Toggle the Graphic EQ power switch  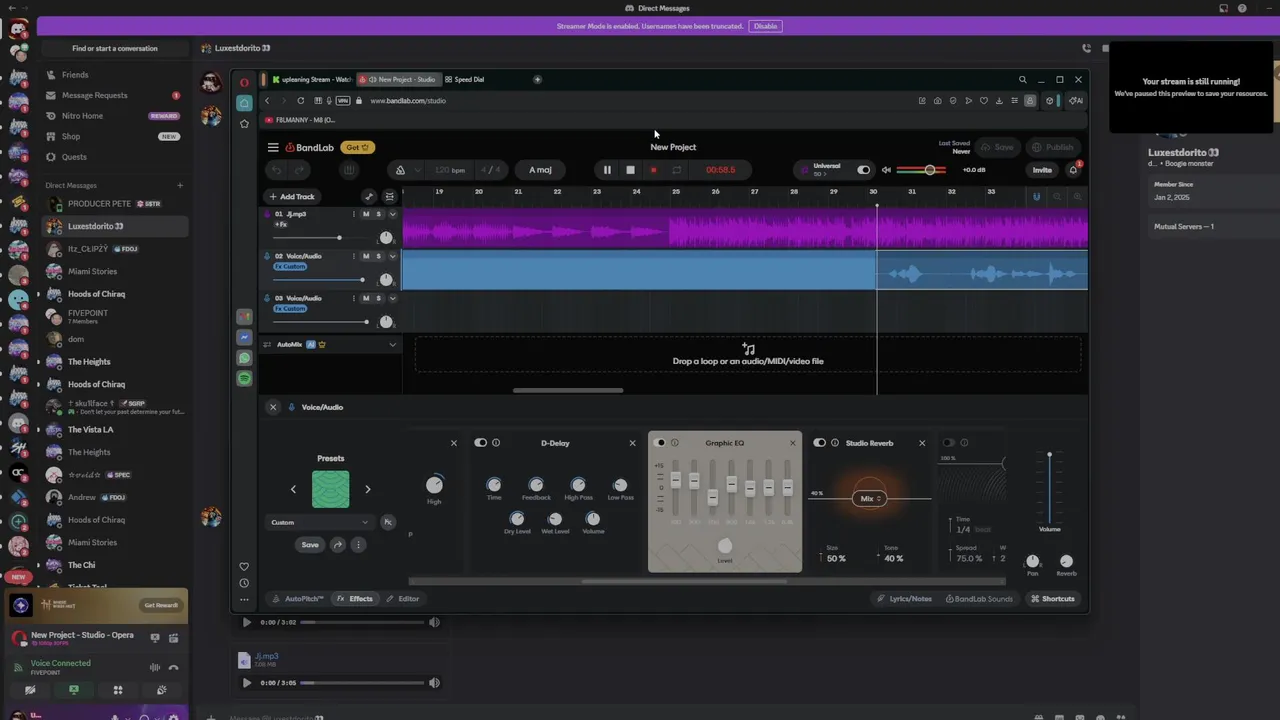click(x=660, y=443)
